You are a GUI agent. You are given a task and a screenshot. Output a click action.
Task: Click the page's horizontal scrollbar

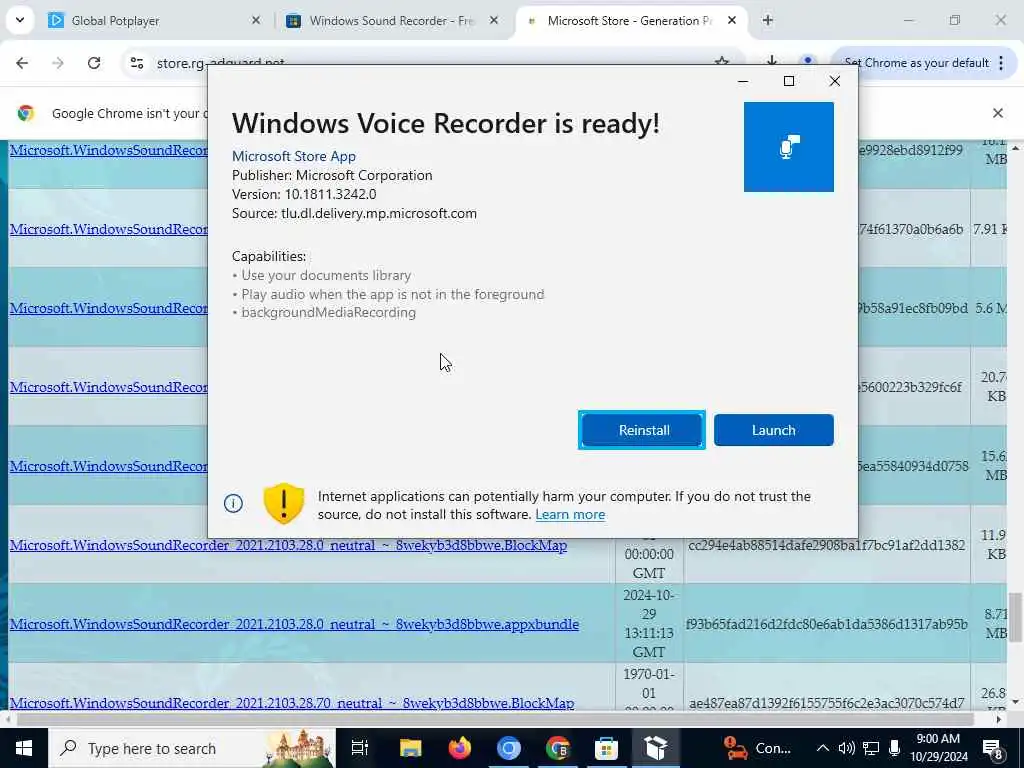pos(496,719)
